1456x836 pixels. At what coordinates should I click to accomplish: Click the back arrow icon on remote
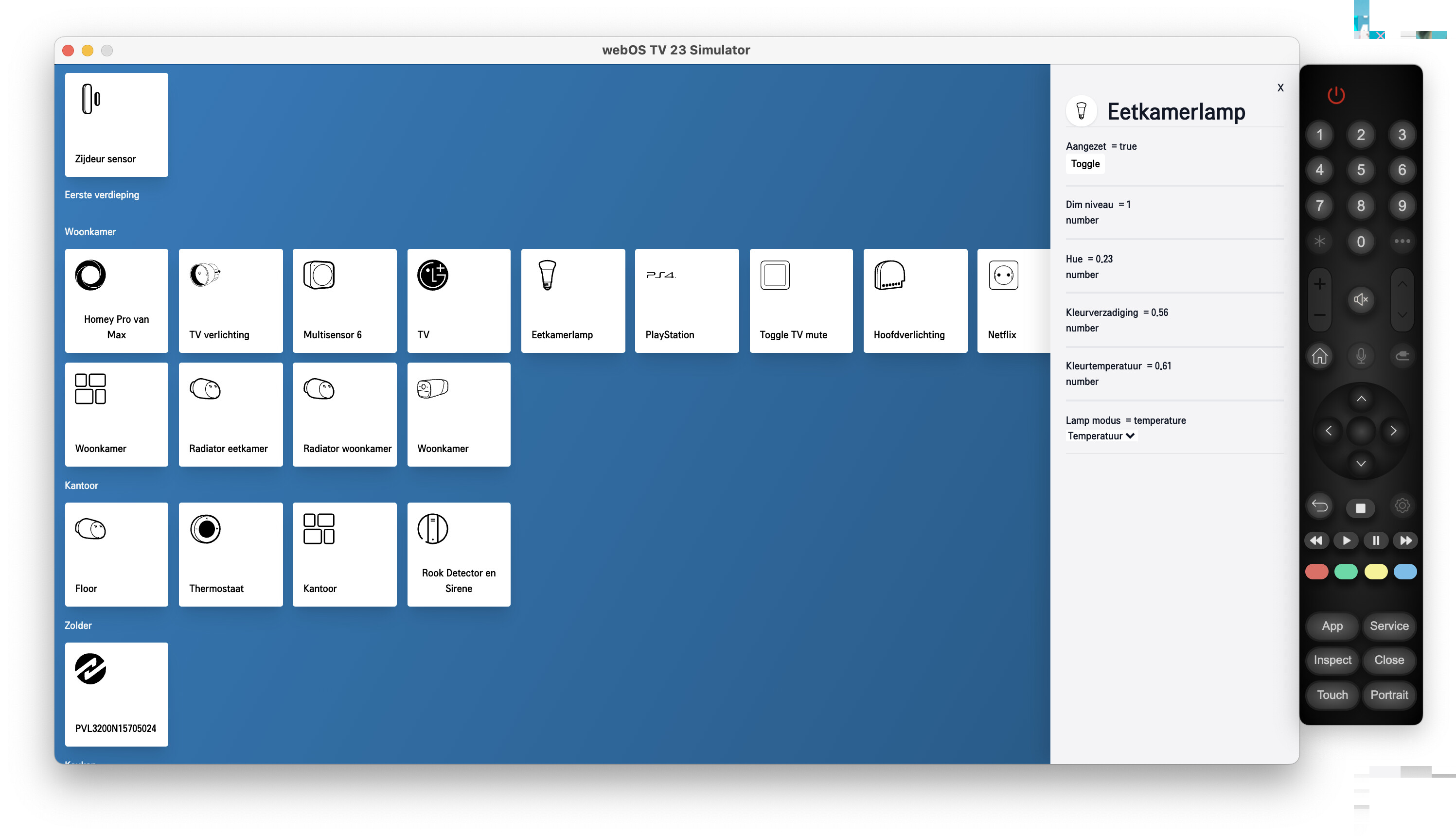pos(1319,506)
